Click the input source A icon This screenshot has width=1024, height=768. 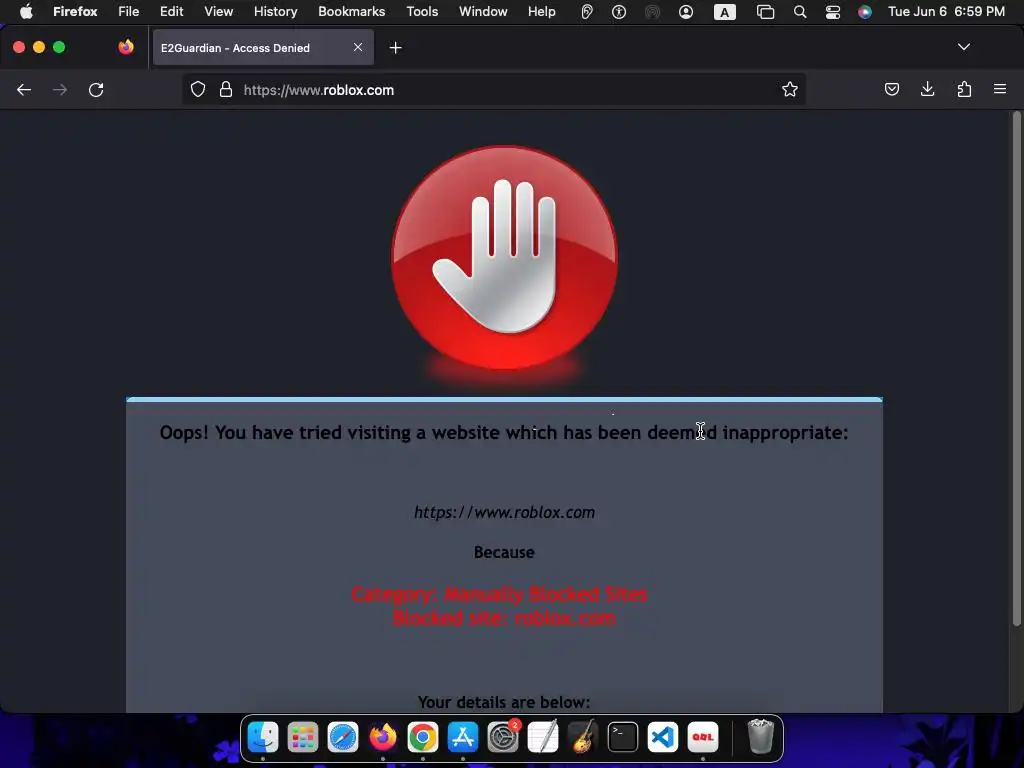[724, 12]
